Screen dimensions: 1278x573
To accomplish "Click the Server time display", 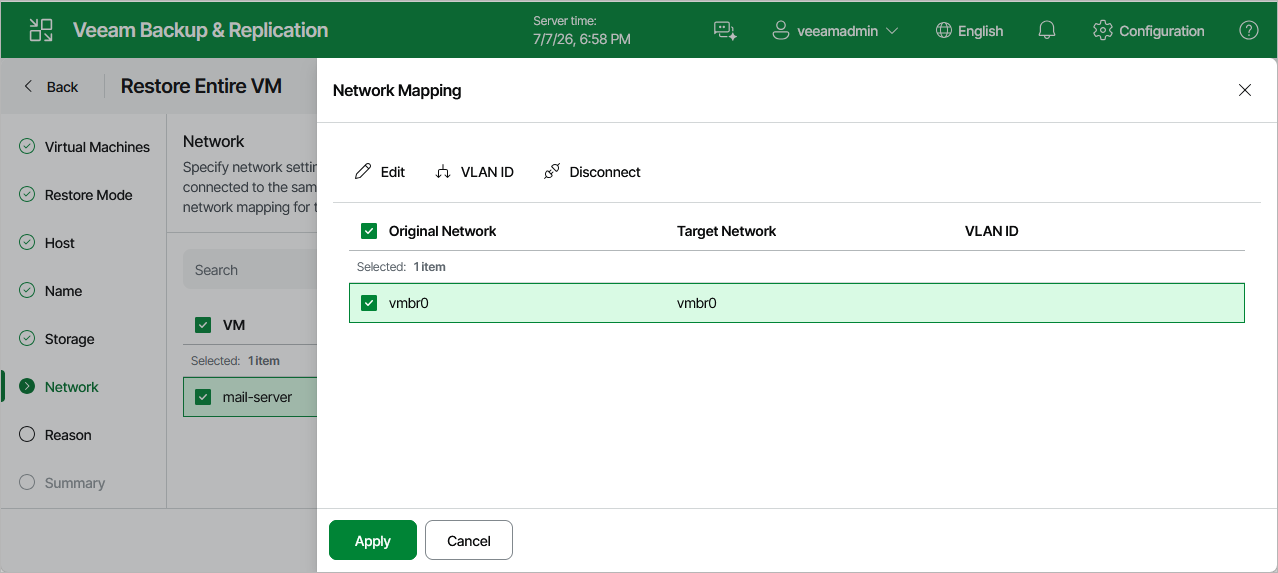I will (582, 30).
